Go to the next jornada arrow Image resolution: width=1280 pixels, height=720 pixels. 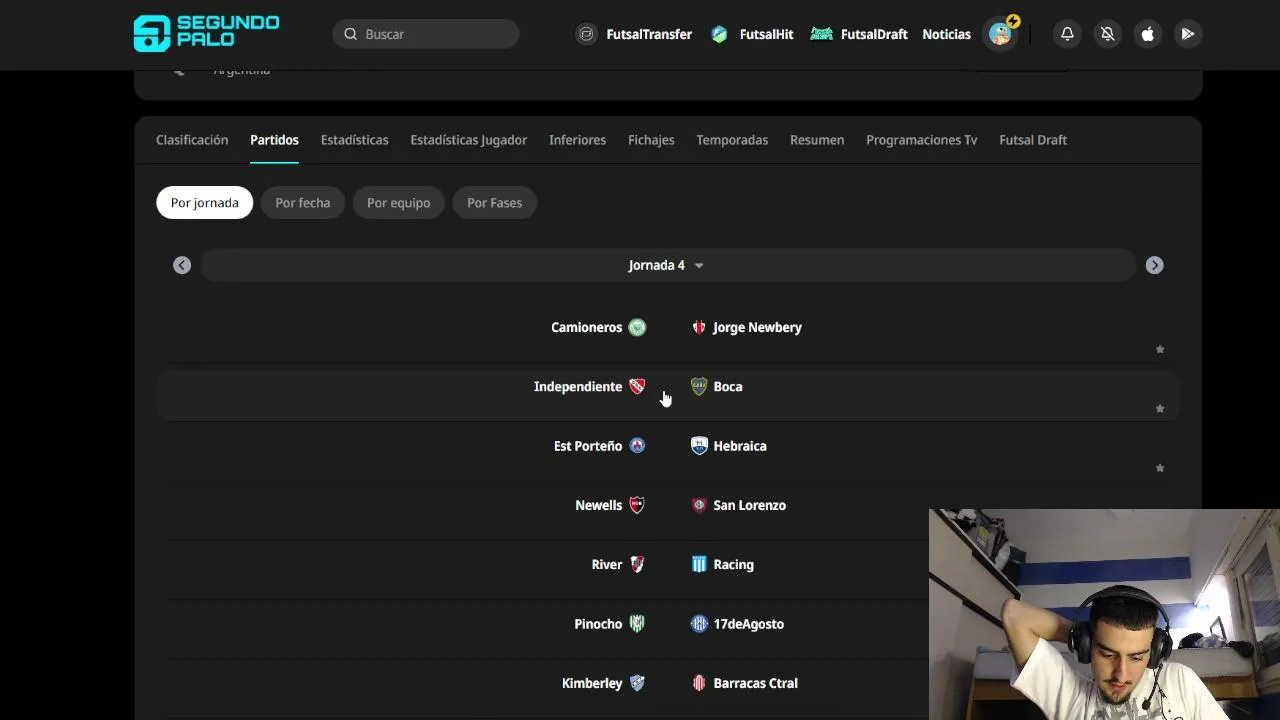(x=1154, y=265)
